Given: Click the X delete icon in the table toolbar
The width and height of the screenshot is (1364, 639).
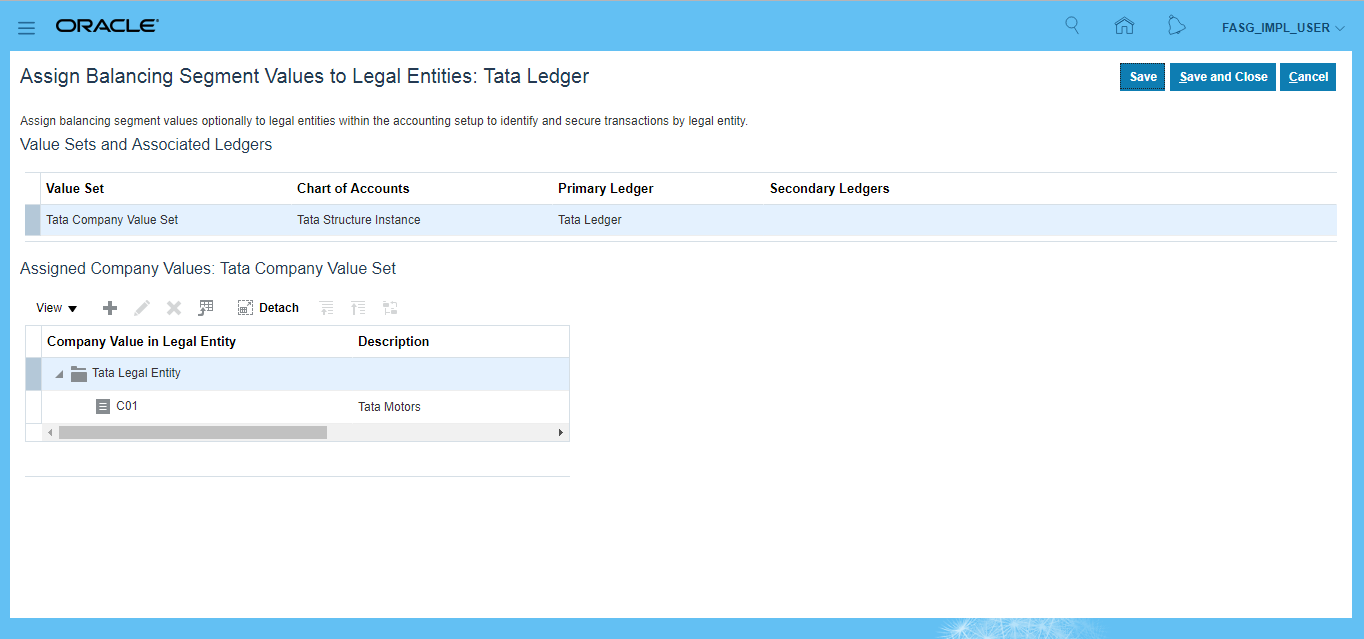Looking at the screenshot, I should pos(174,308).
